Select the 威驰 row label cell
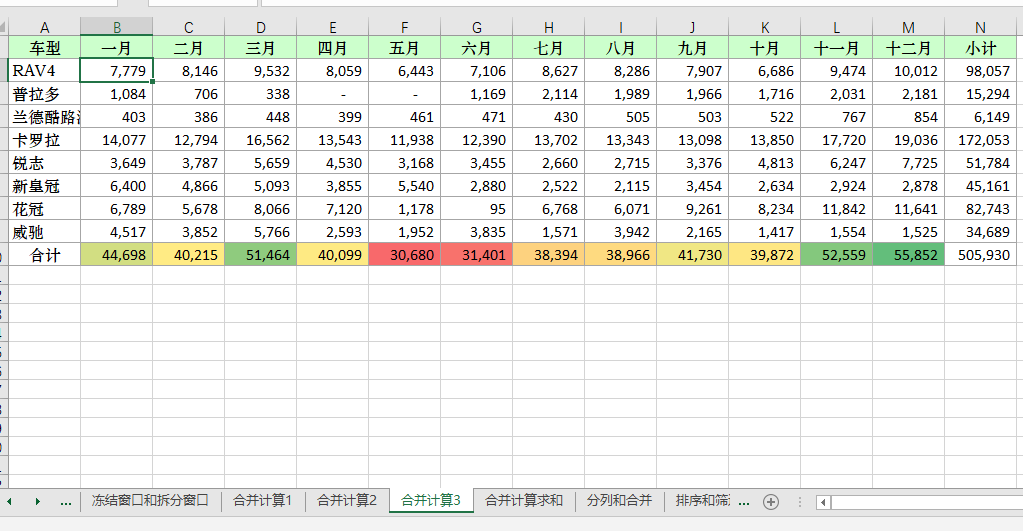1023x531 pixels. [x=44, y=232]
